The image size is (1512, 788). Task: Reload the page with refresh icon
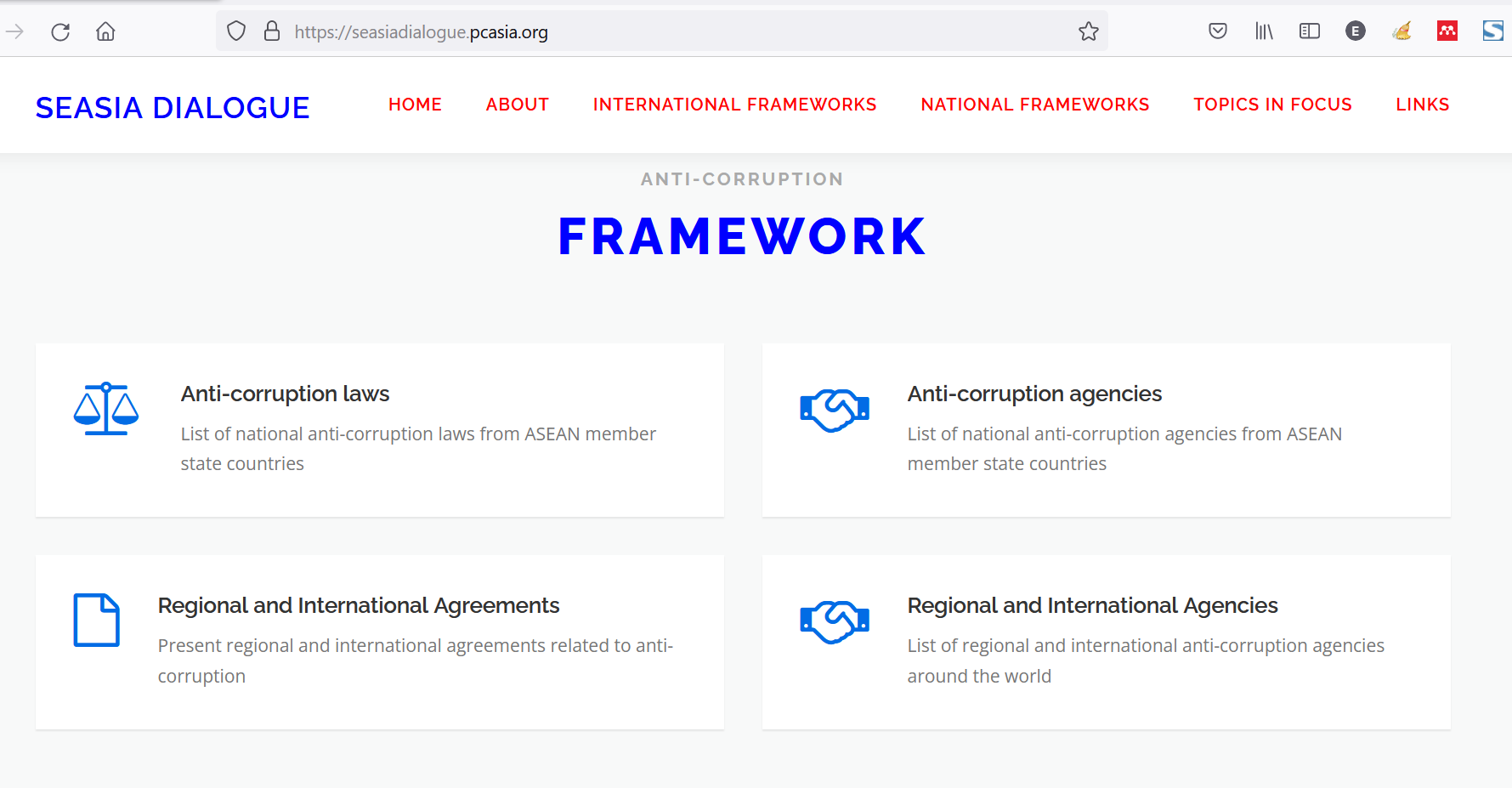pos(60,32)
